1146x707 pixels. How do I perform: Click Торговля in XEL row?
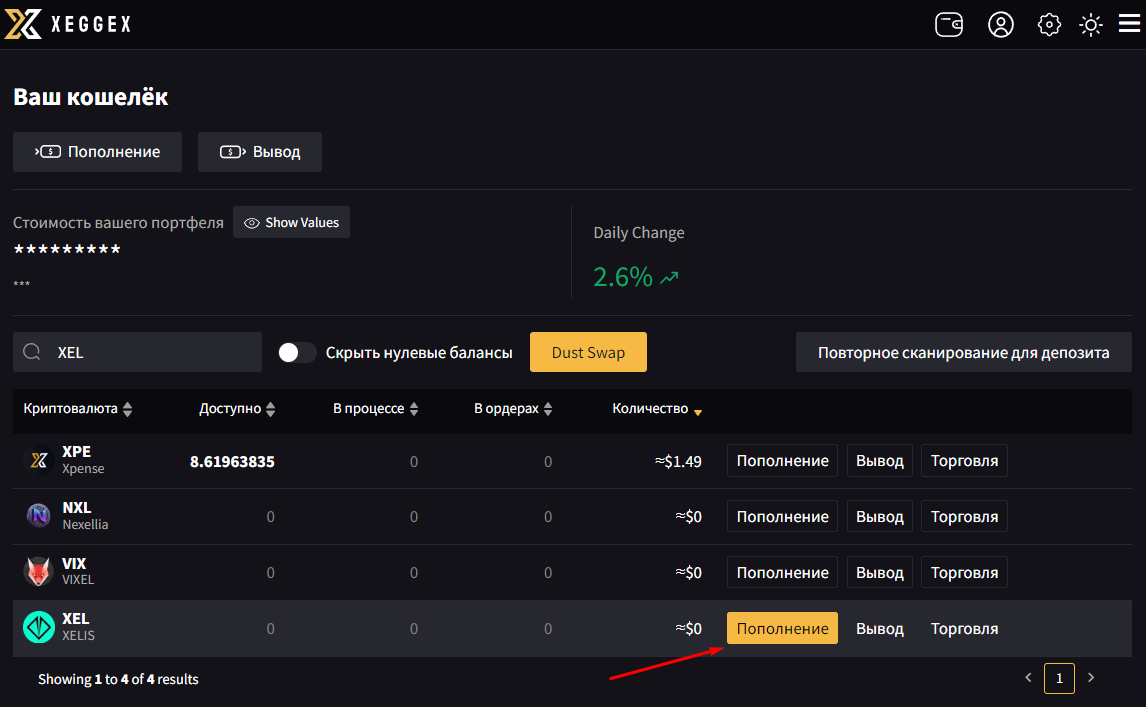click(x=964, y=628)
